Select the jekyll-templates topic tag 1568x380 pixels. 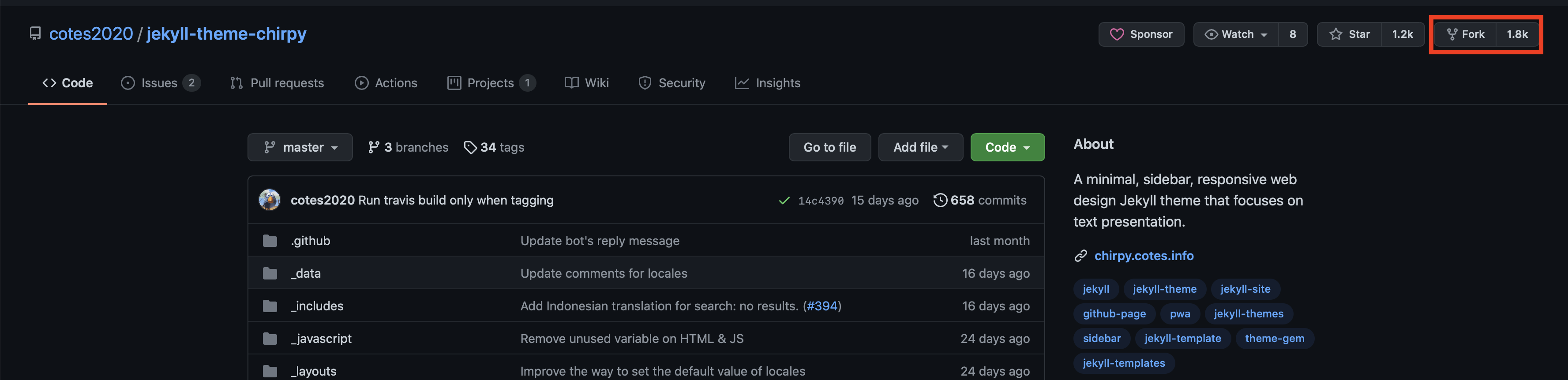1124,363
